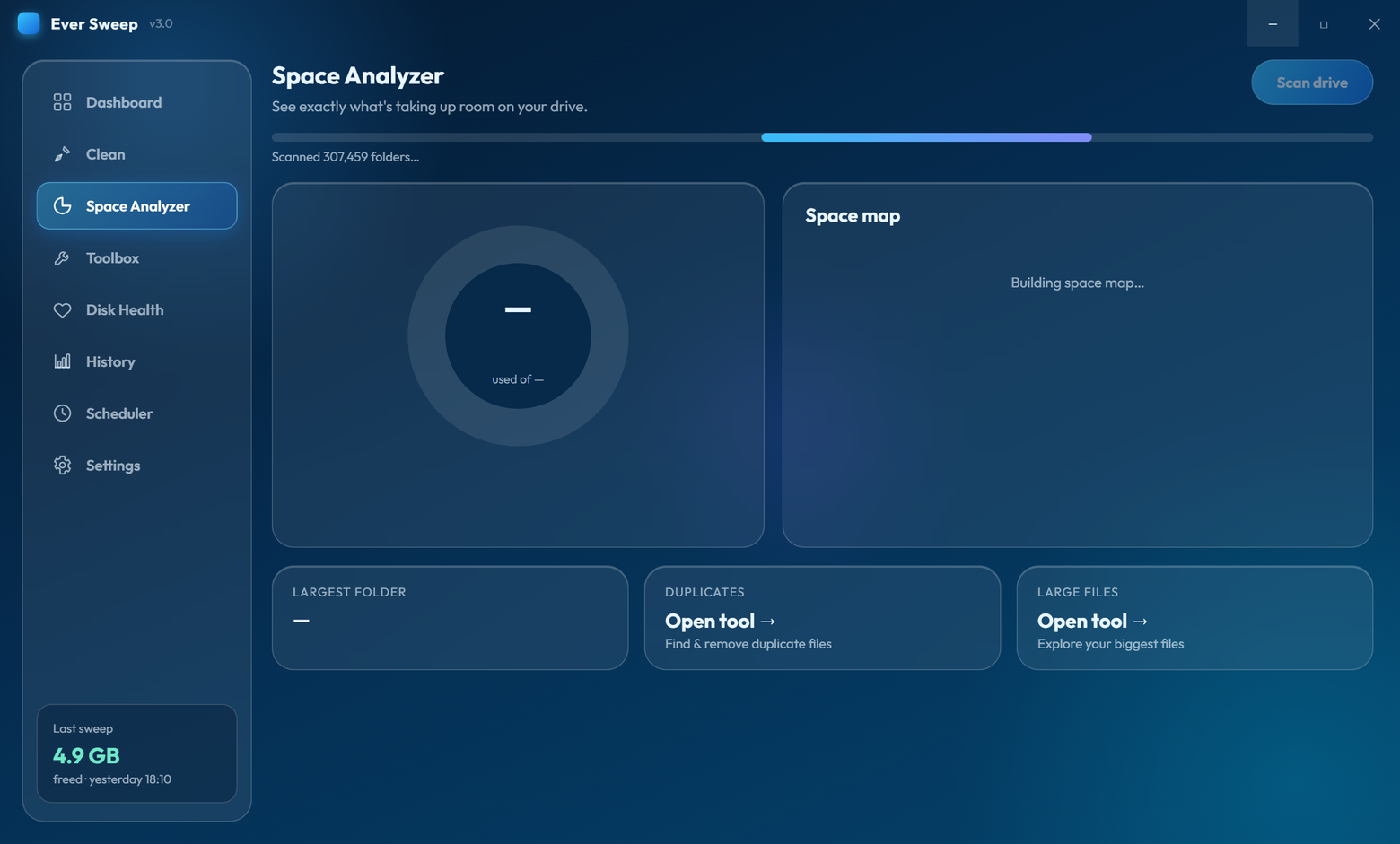The height and width of the screenshot is (844, 1400).
Task: Open tool link under Duplicates
Action: tap(720, 621)
